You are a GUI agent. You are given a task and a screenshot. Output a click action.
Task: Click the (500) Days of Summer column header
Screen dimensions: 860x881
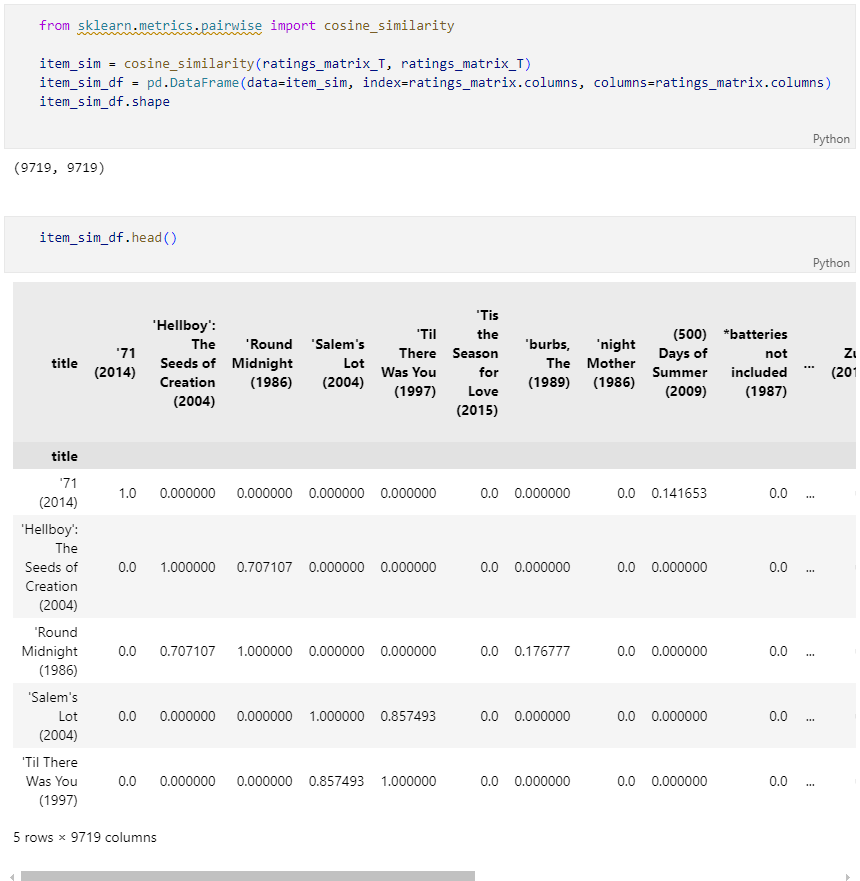[x=683, y=363]
